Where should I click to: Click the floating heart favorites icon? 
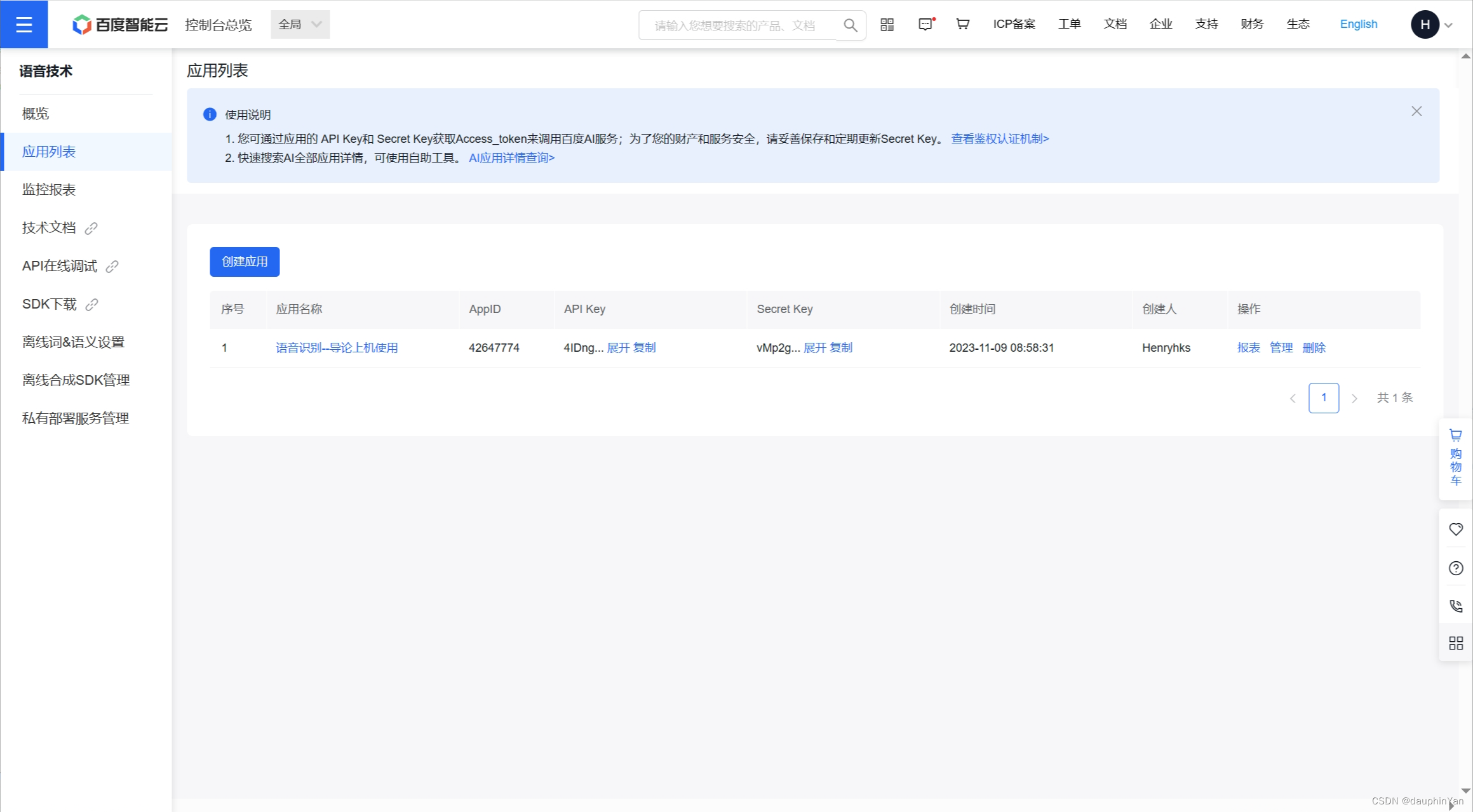point(1456,529)
